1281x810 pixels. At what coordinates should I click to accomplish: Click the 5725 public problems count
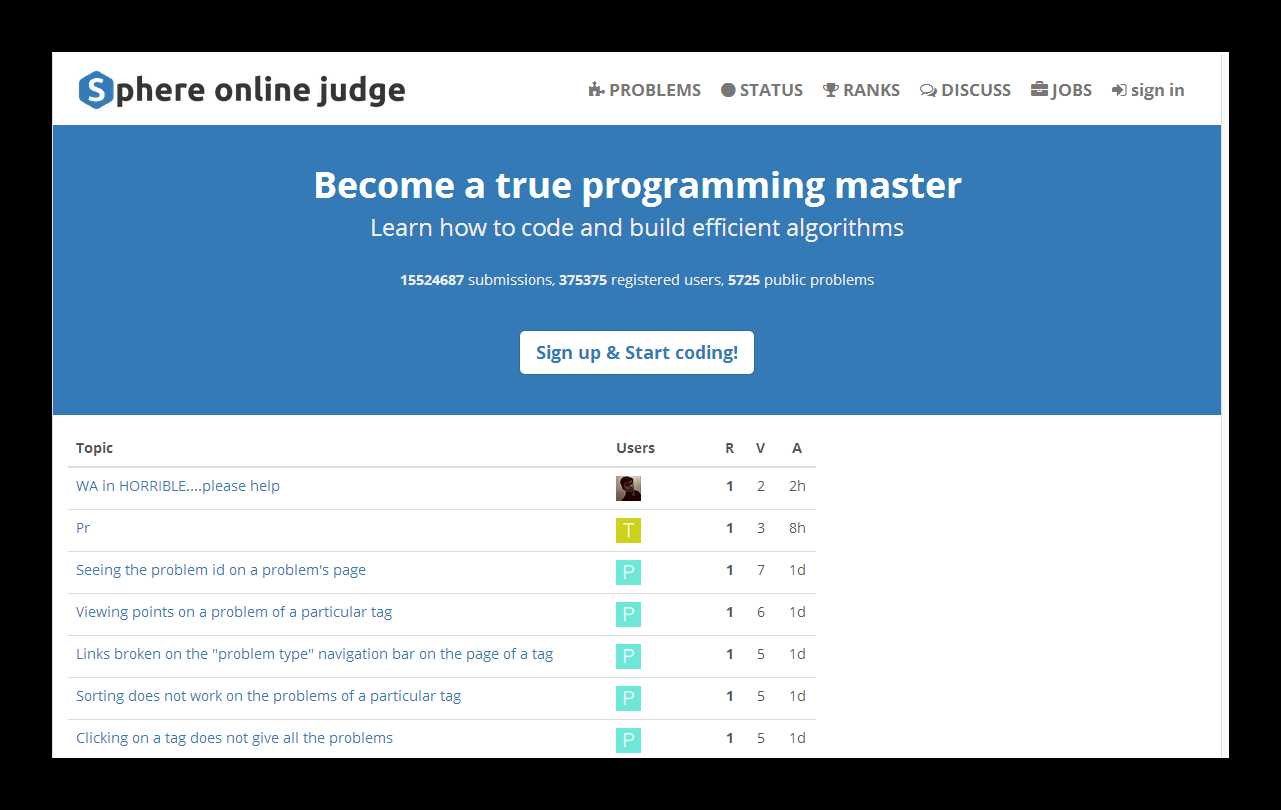coord(744,280)
